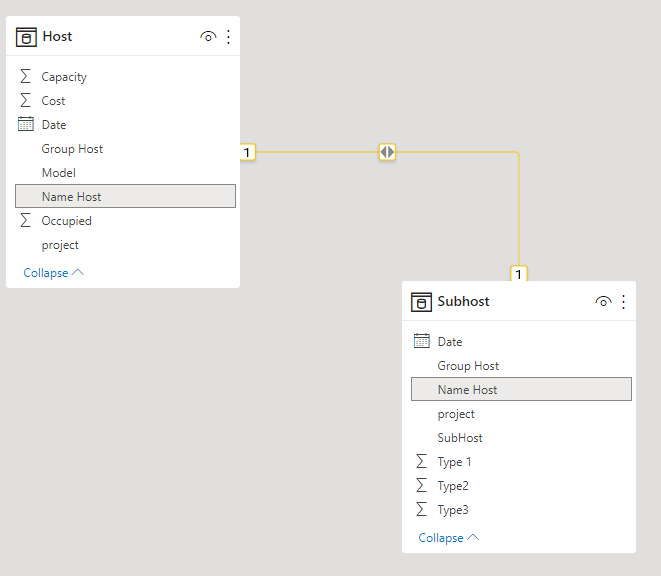The height and width of the screenshot is (576, 661).
Task: Select the Date field in Host table
Action: pyautogui.click(x=125, y=125)
